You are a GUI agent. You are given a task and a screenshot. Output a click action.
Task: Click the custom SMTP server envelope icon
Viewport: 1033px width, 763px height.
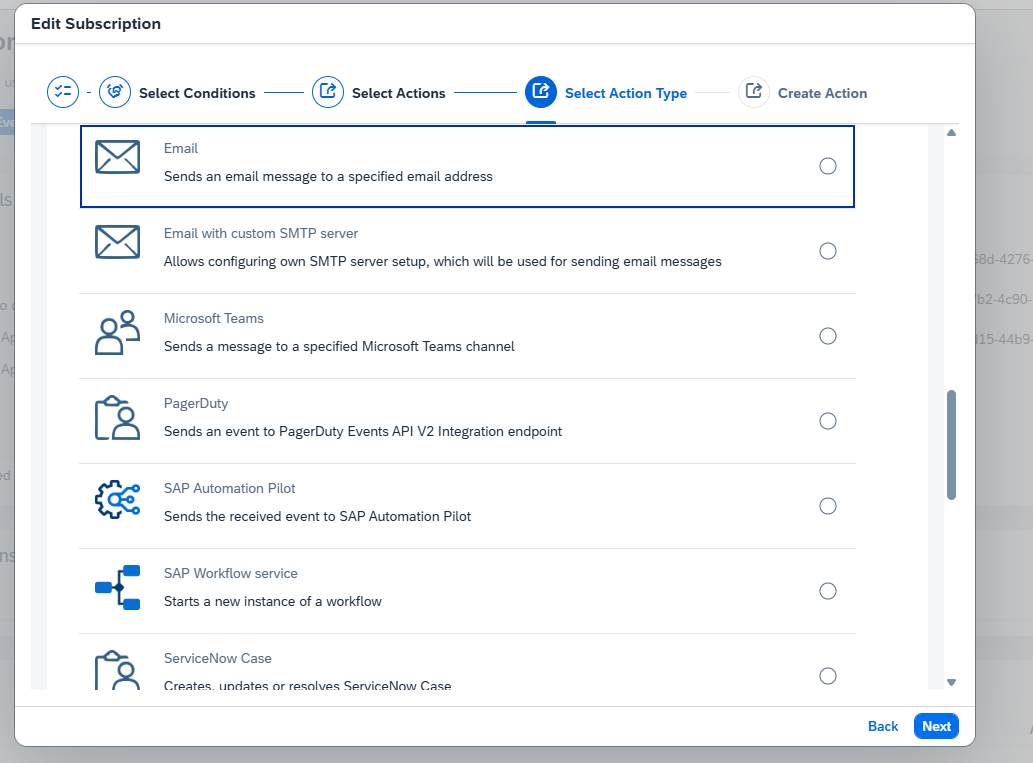(117, 242)
